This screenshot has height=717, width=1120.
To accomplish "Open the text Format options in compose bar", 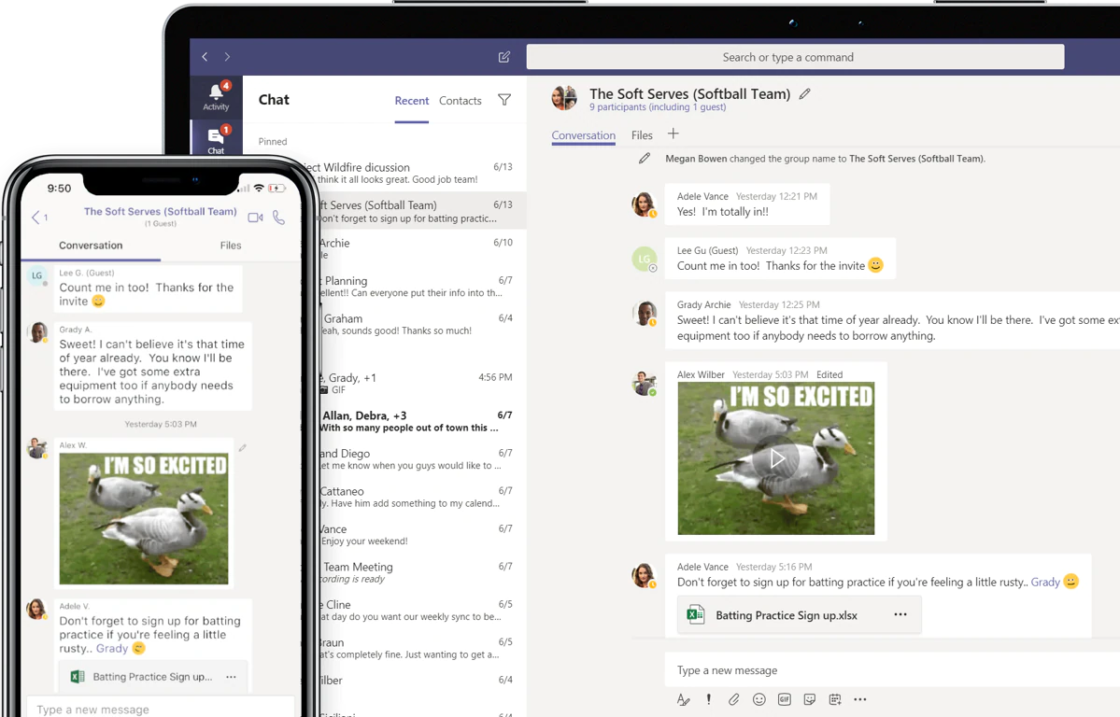I will tap(683, 699).
